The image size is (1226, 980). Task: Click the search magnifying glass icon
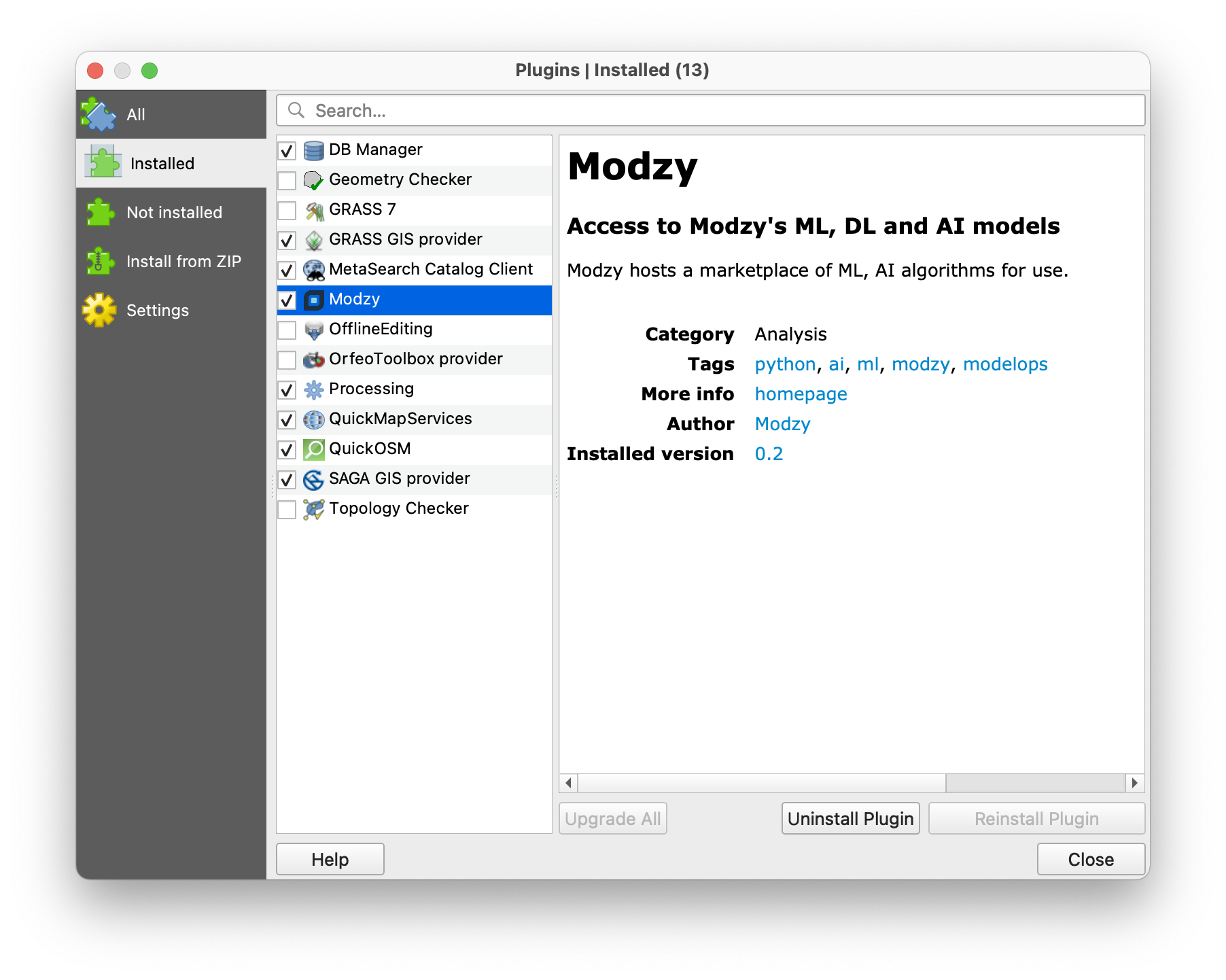click(296, 110)
